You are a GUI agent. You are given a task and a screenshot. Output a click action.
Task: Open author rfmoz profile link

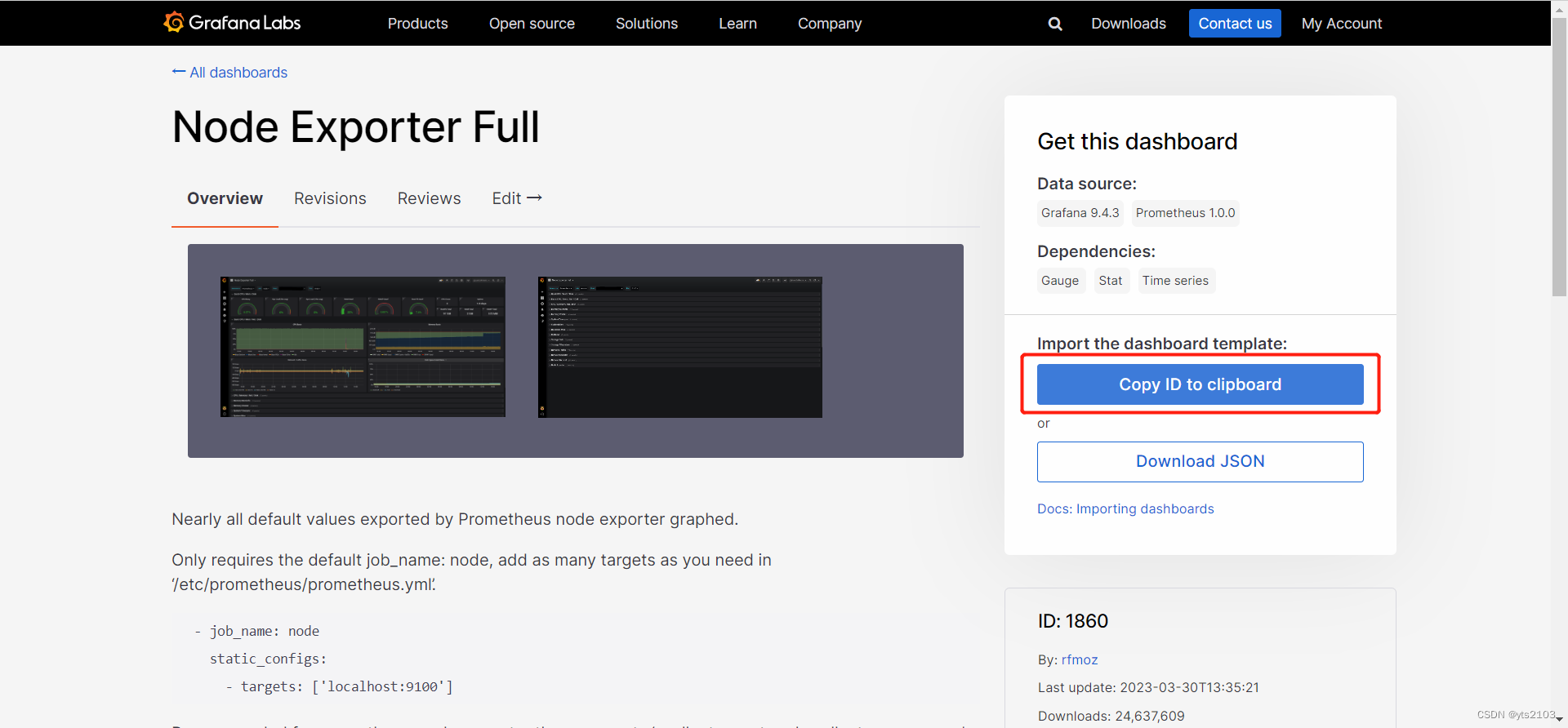click(x=1080, y=659)
